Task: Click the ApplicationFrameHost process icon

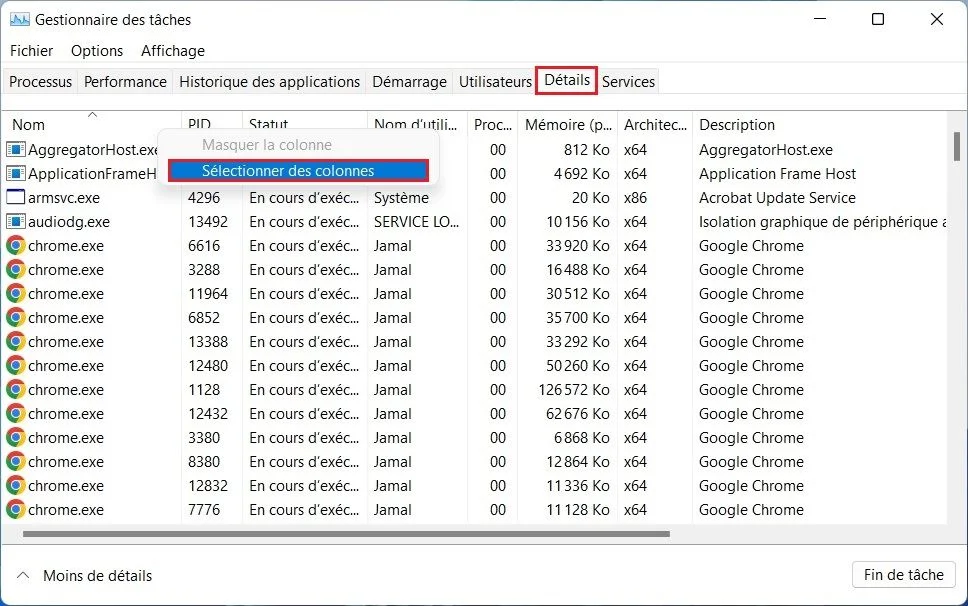Action: tap(16, 174)
